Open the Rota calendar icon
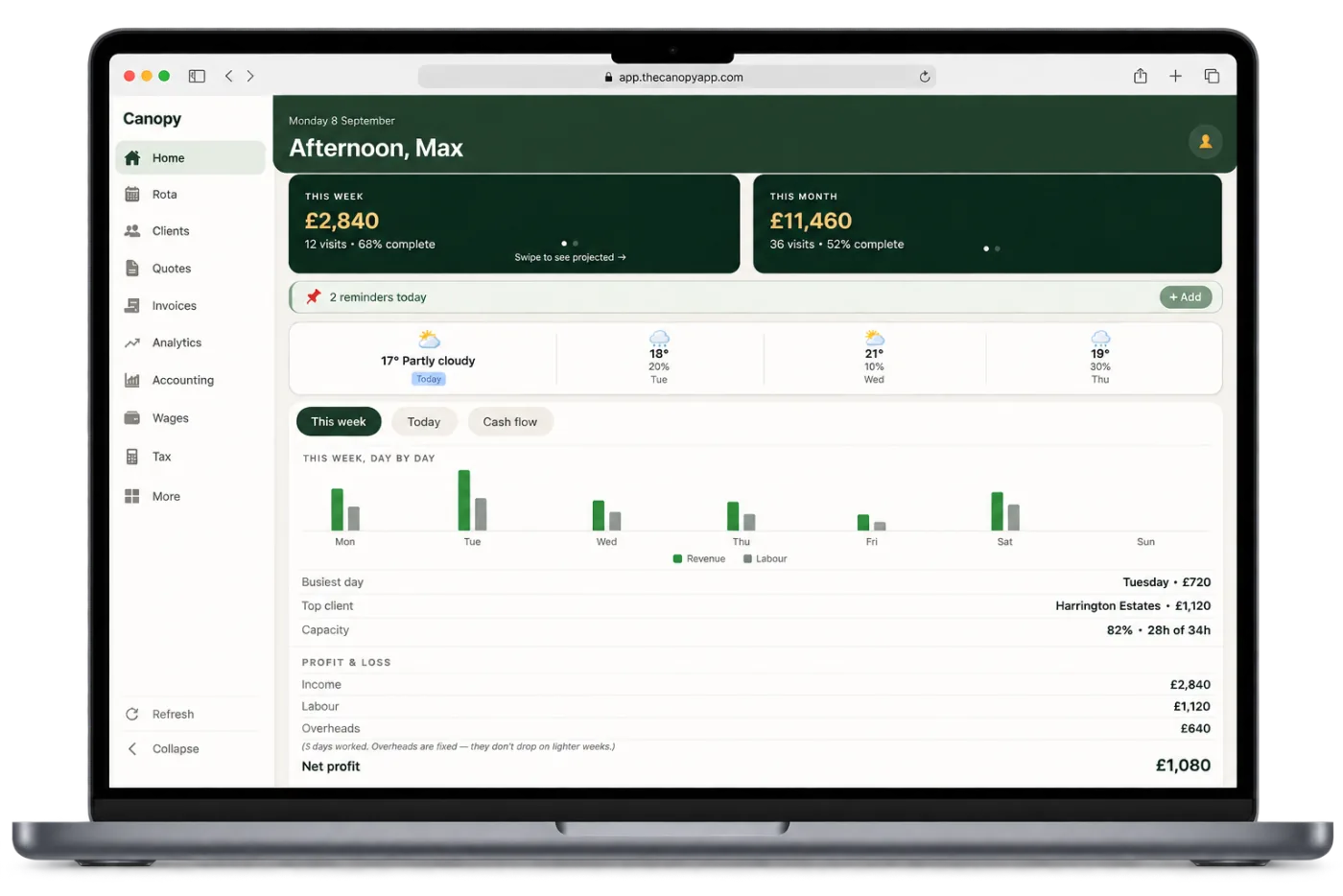This screenshot has height=896, width=1343. 132,195
